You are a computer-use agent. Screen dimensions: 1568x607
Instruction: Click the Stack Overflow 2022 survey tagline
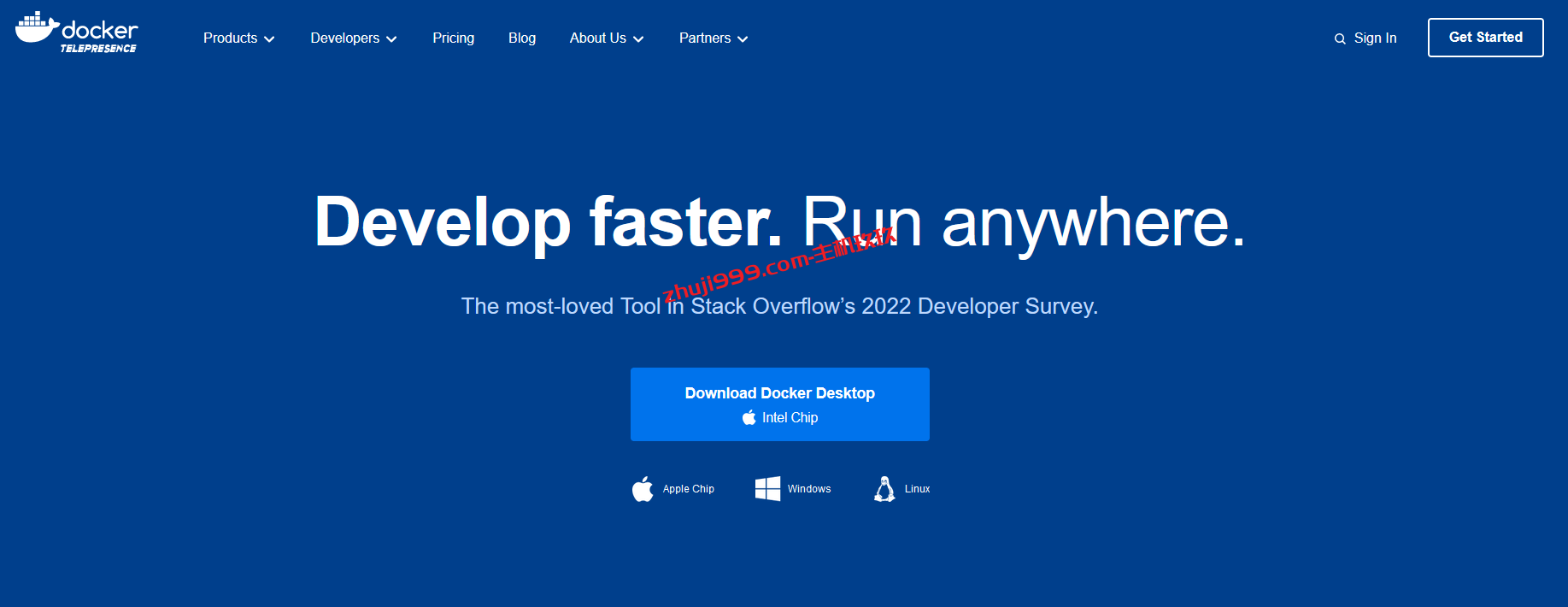coord(779,306)
